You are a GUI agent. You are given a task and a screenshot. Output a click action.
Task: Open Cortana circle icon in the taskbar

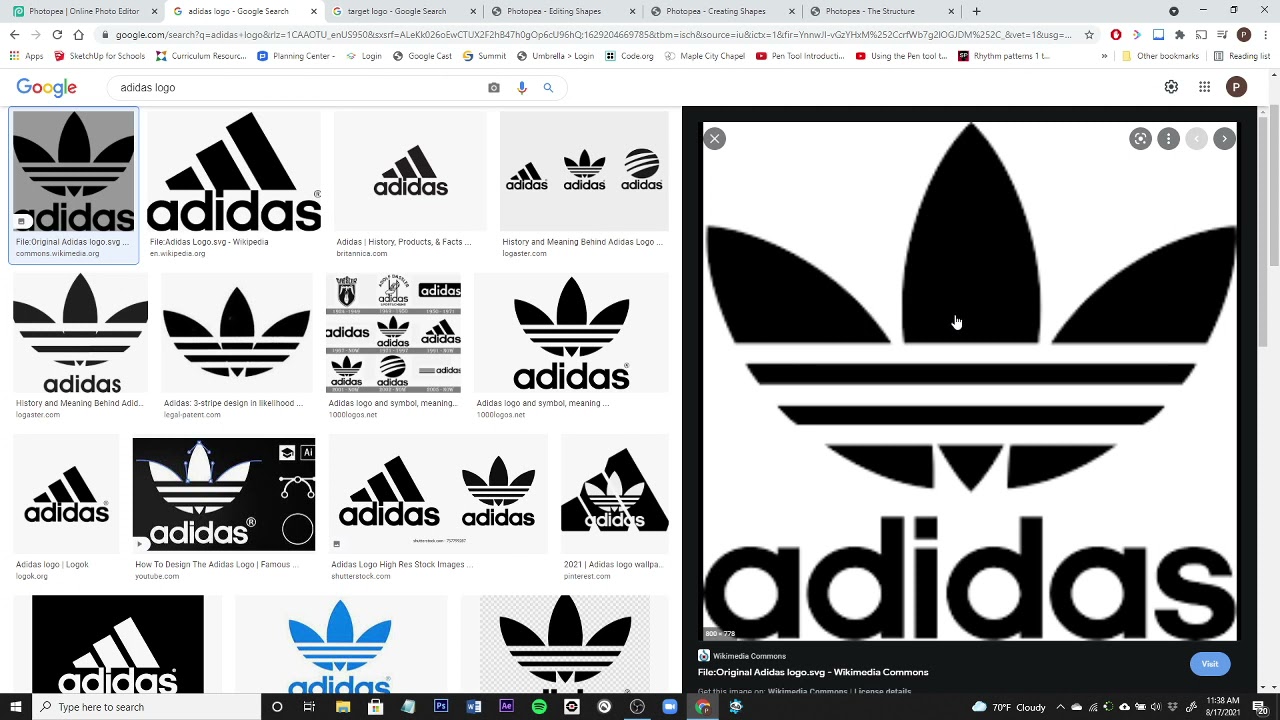(x=277, y=707)
